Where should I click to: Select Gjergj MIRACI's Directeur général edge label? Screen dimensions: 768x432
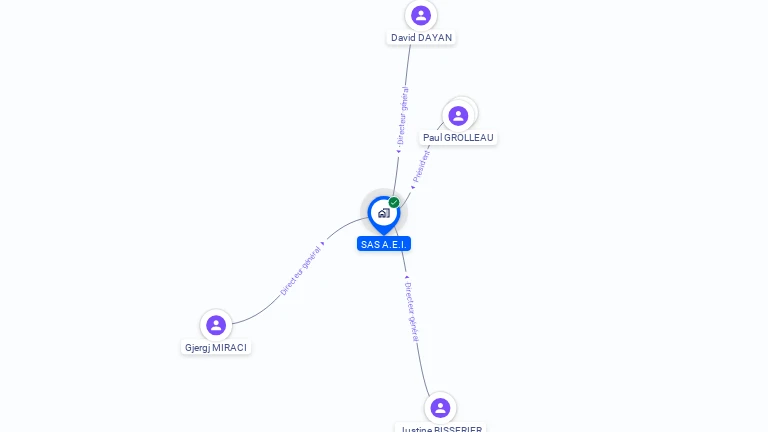point(300,271)
